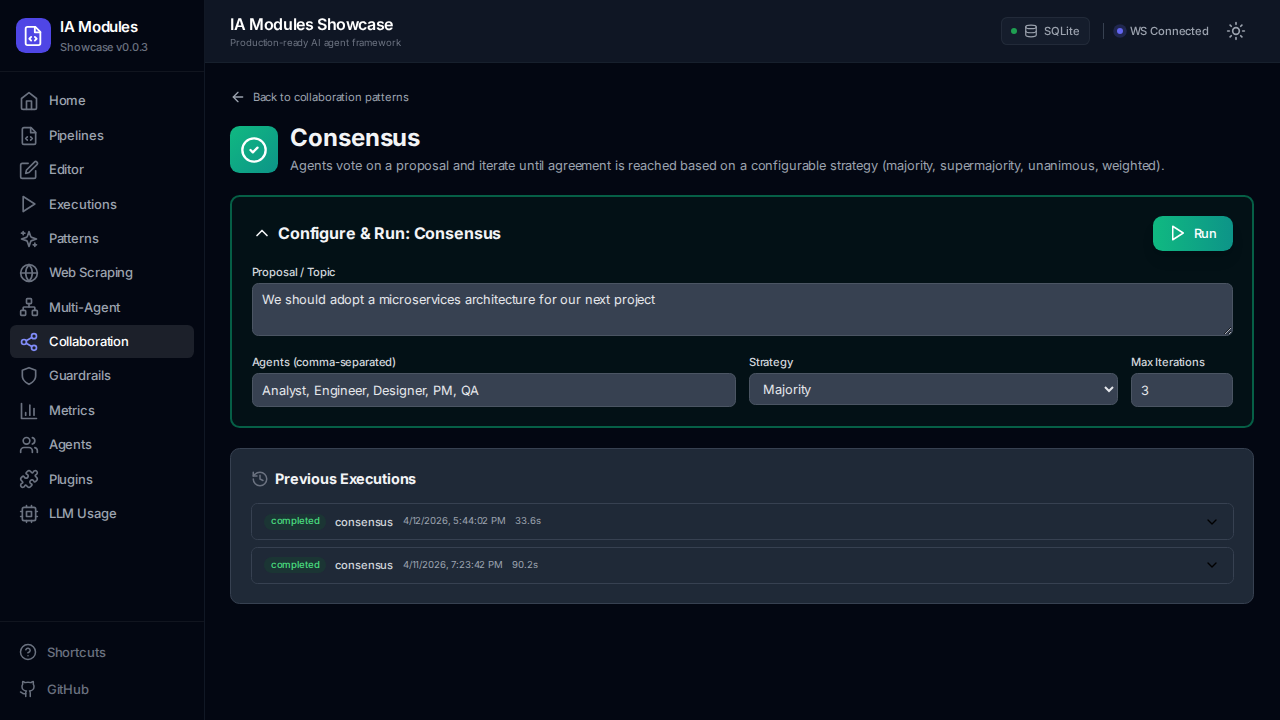The image size is (1280, 720).
Task: Open Guardrails from the sidebar
Action: click(31, 375)
